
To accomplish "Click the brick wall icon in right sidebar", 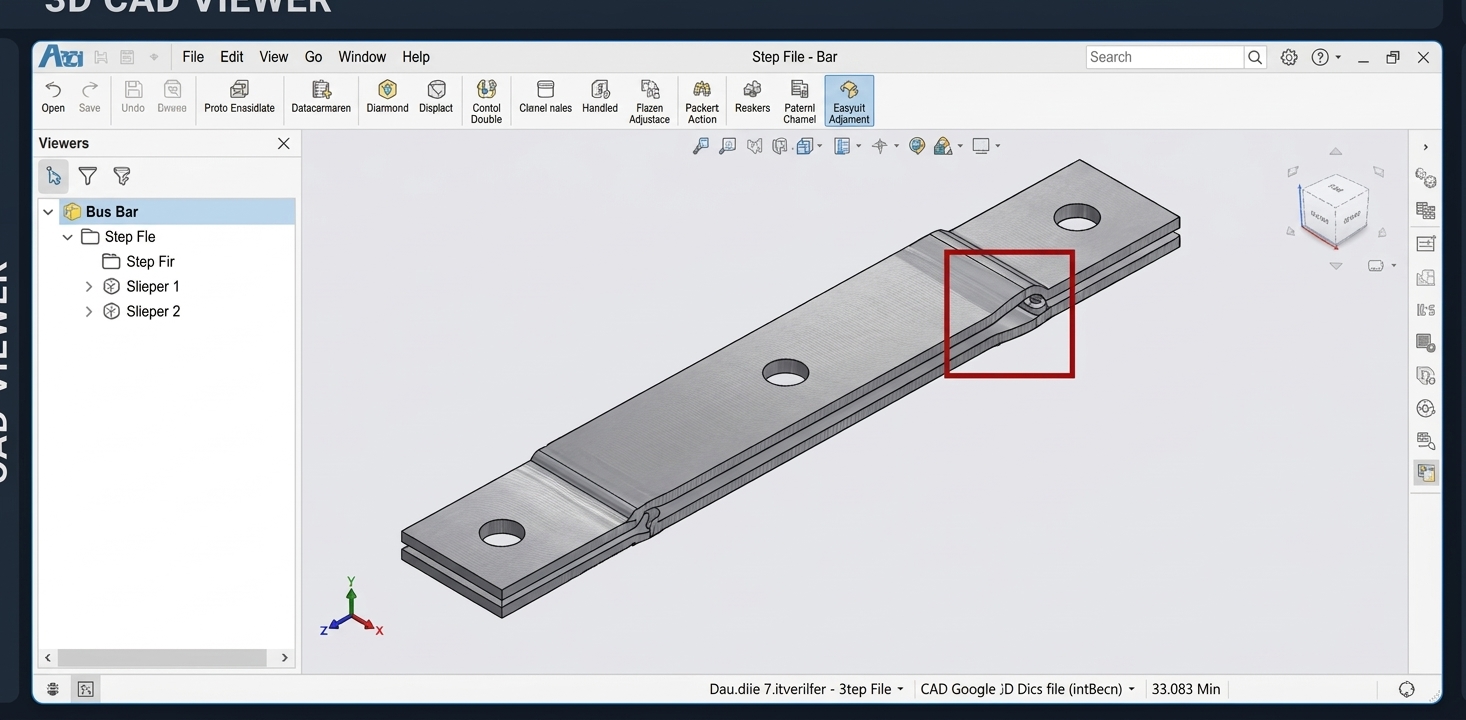I will 1426,211.
